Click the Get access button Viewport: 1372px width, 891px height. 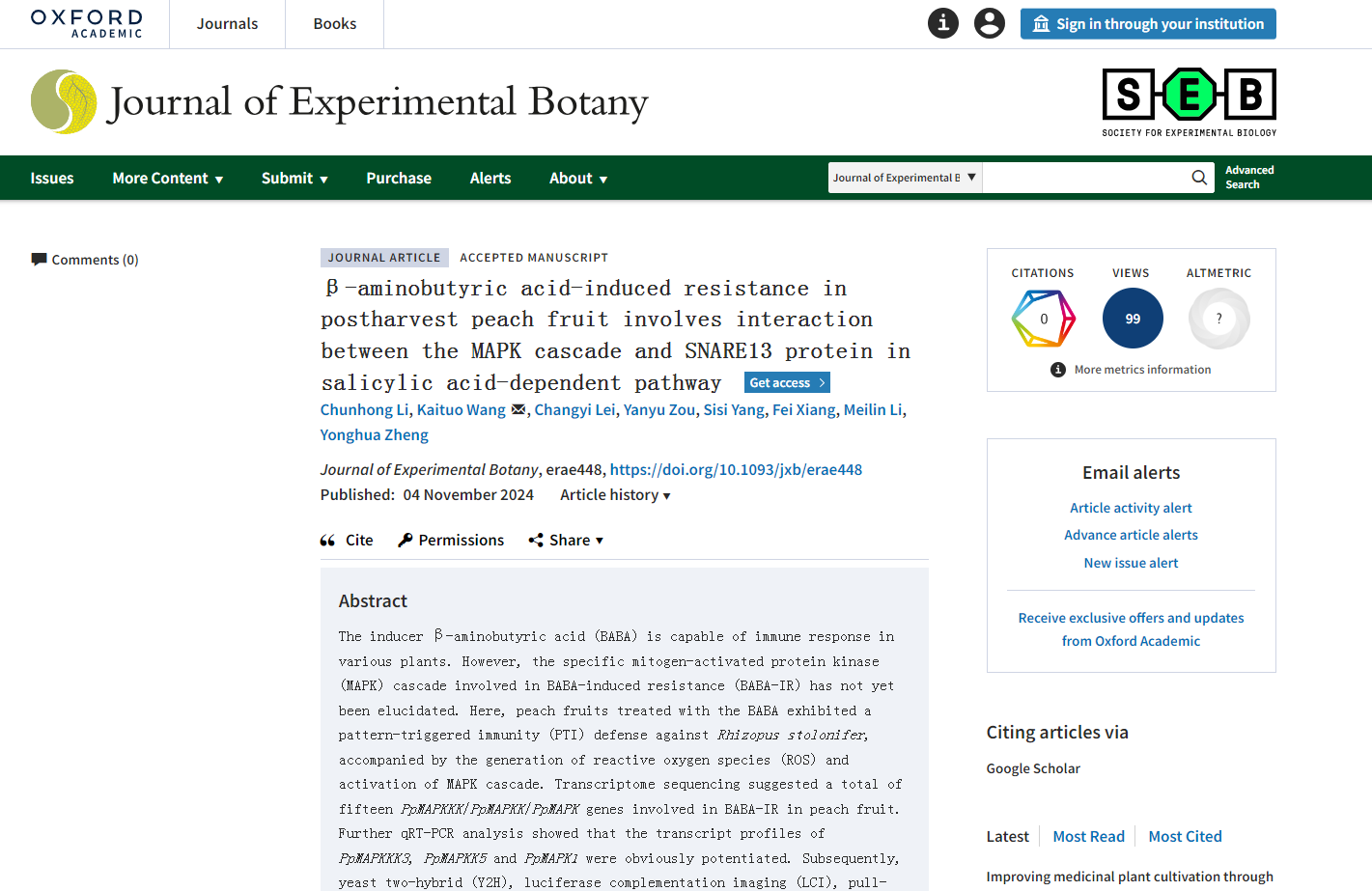point(787,382)
